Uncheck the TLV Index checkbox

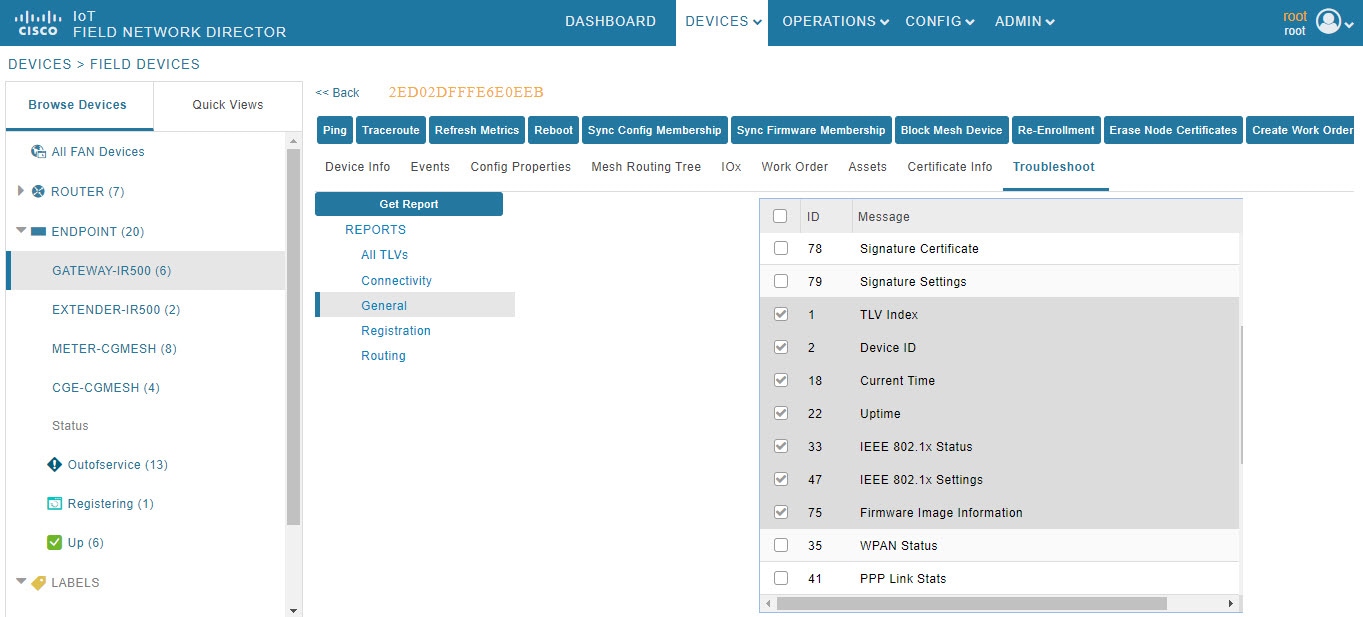(x=781, y=314)
